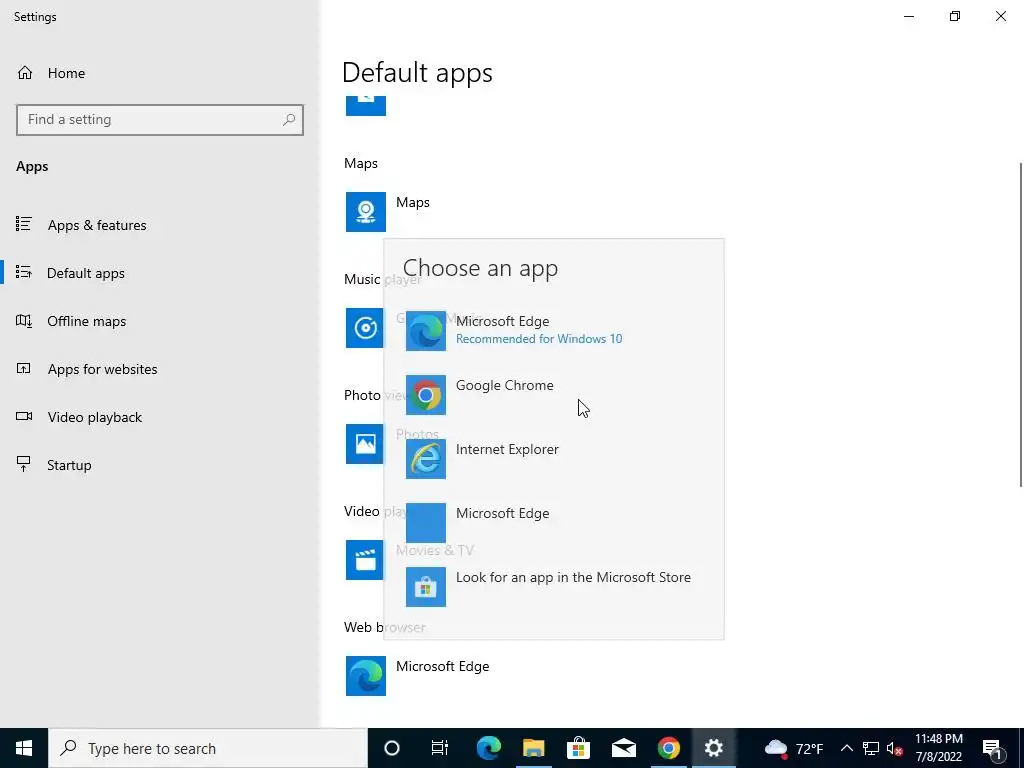Focus the Find a setting search box
The height and width of the screenshot is (768, 1024).
(160, 120)
